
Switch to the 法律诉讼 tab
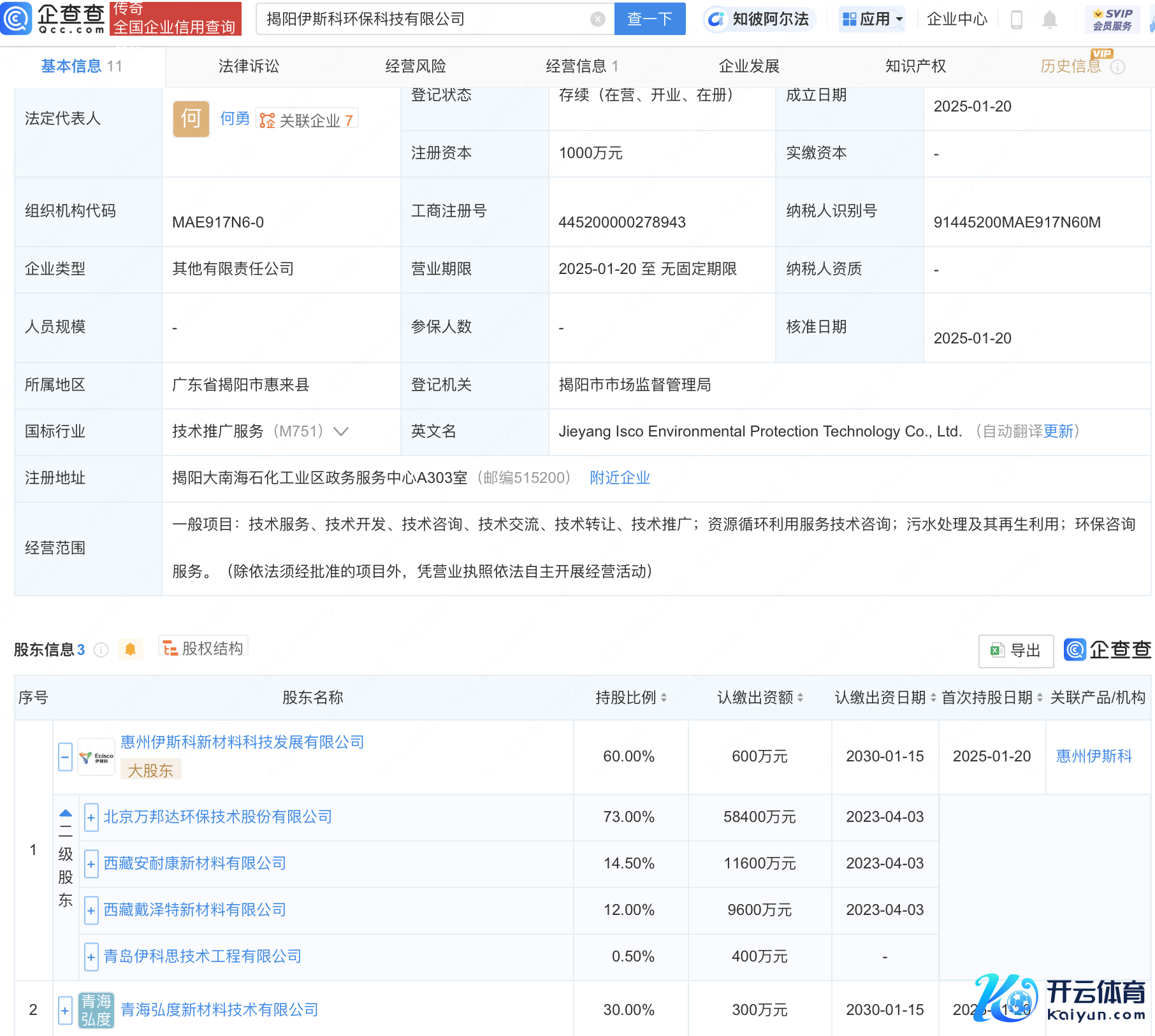[x=249, y=66]
